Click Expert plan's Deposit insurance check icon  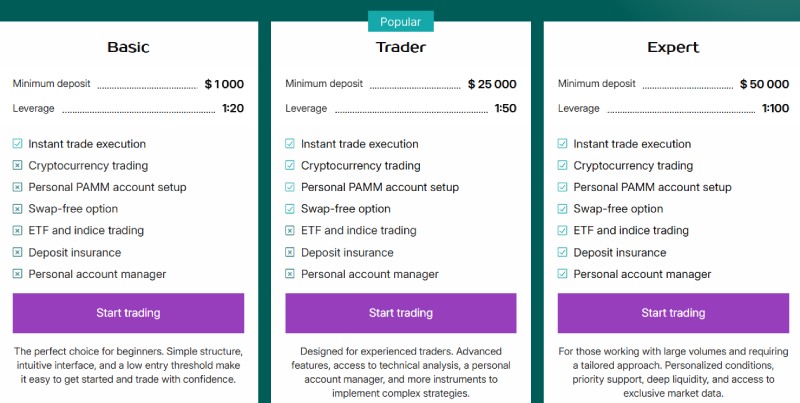[x=563, y=253]
